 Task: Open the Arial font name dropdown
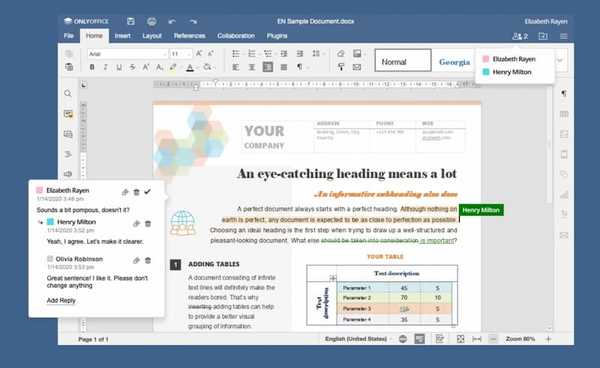pos(127,54)
